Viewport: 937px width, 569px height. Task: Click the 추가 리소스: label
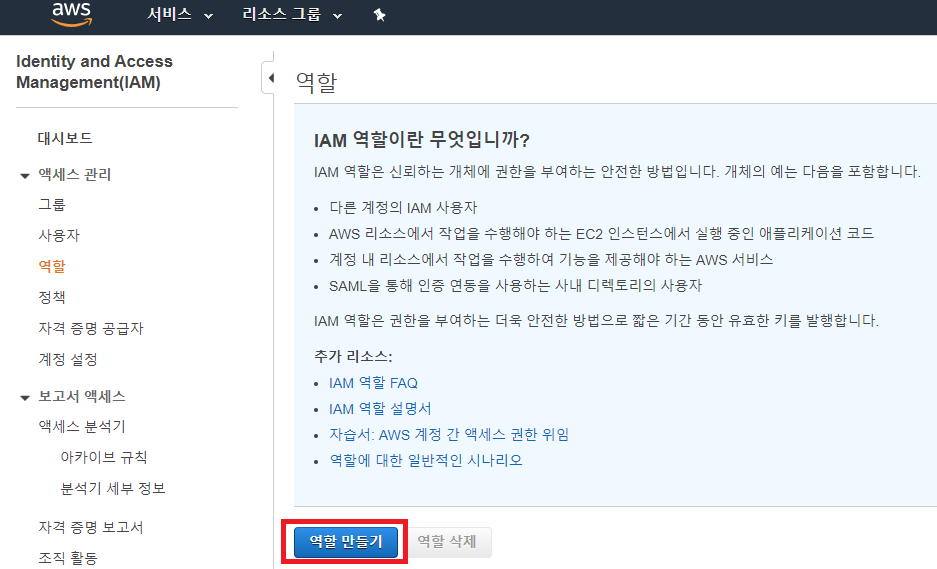[x=353, y=356]
